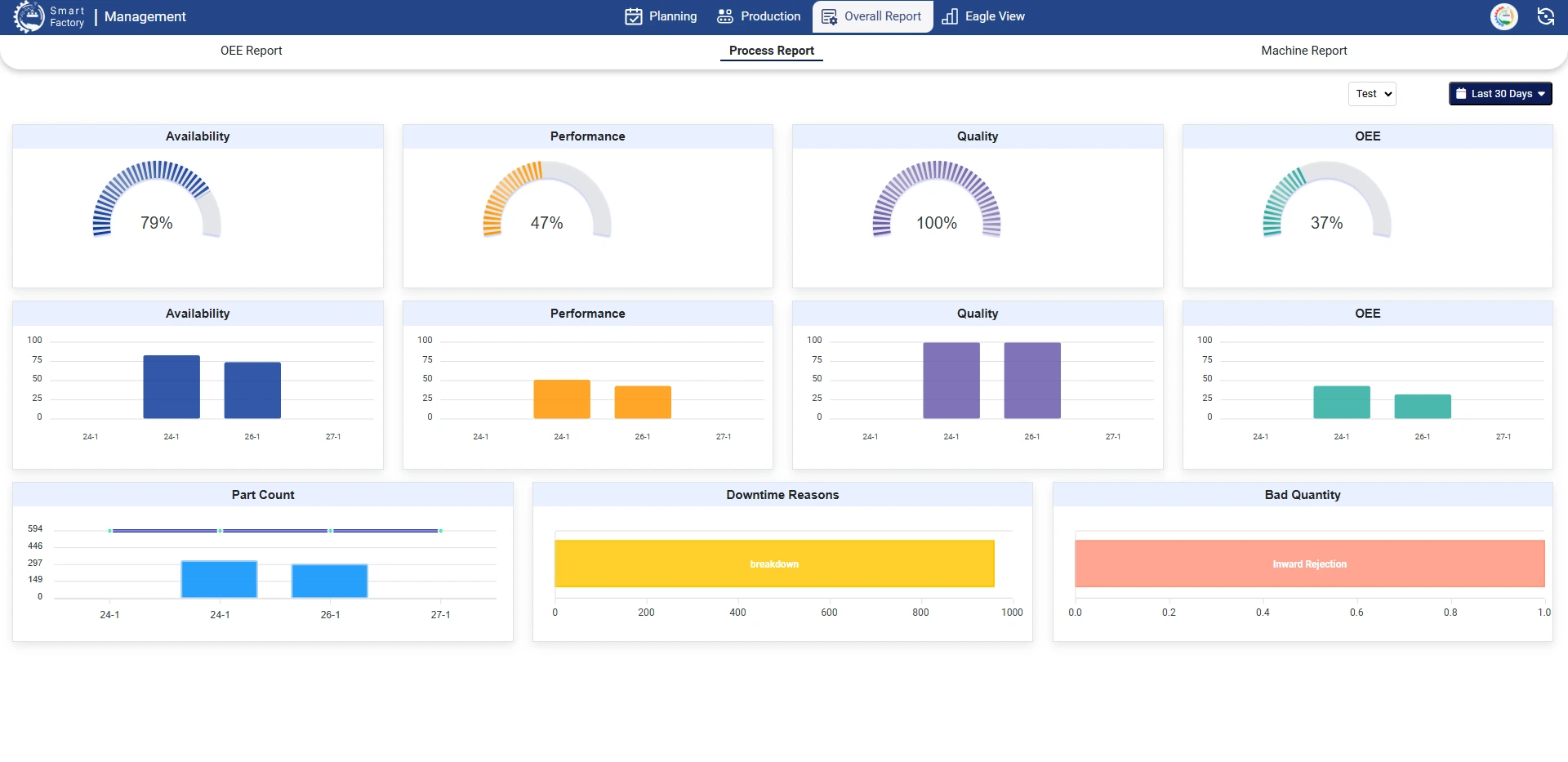This screenshot has height=762, width=1568.
Task: Click the 26-1 Part Count bar
Action: (330, 581)
